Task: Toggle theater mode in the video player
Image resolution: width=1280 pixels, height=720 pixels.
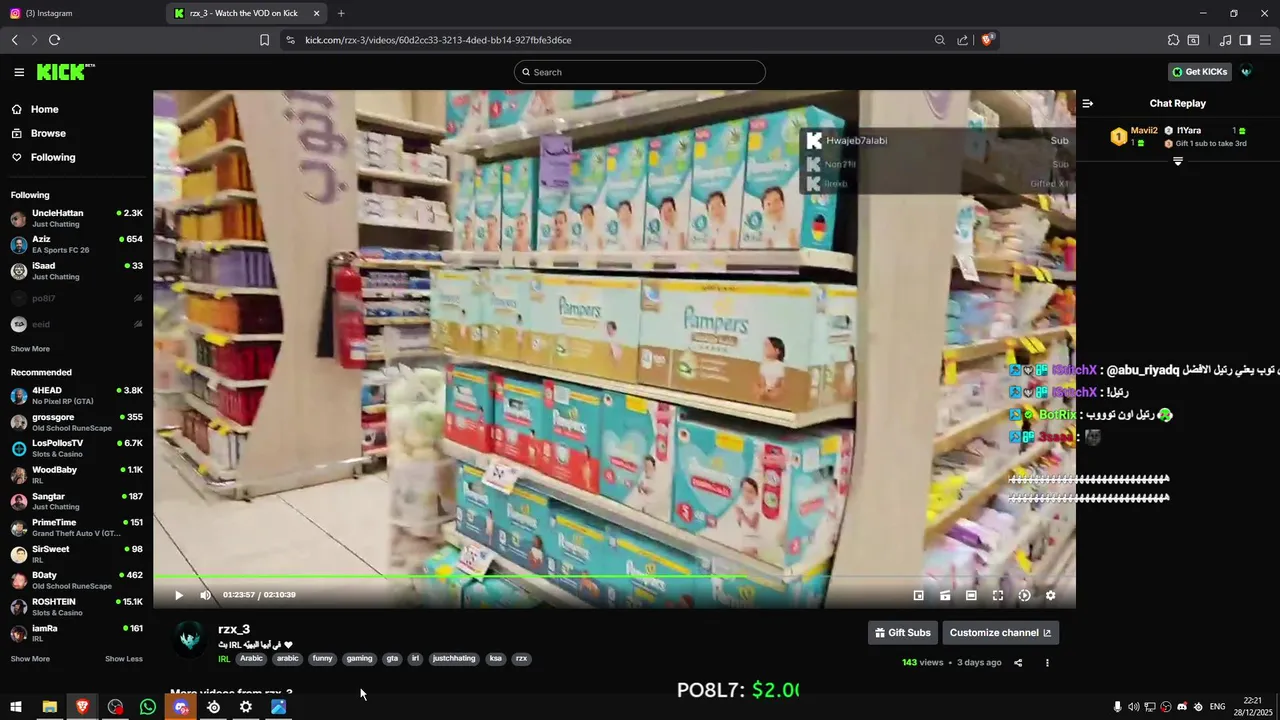Action: pos(971,595)
